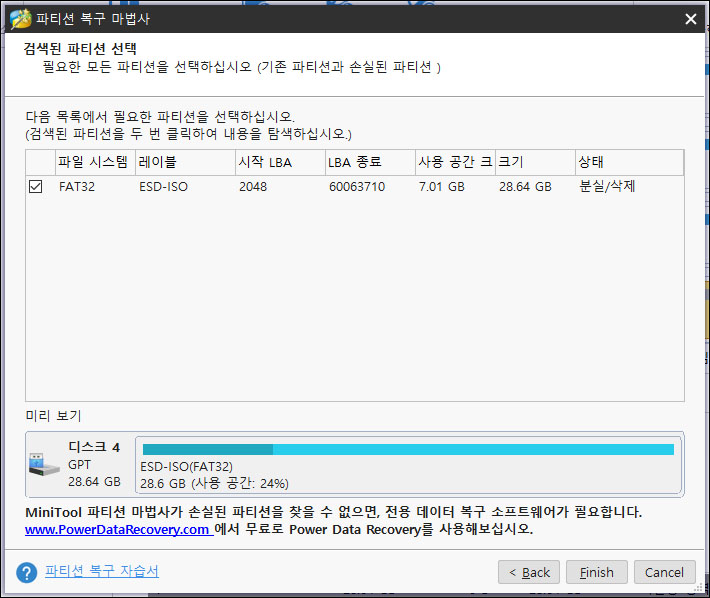Image resolution: width=710 pixels, height=598 pixels.
Task: Click the wizard app icon in title bar
Action: pos(20,19)
